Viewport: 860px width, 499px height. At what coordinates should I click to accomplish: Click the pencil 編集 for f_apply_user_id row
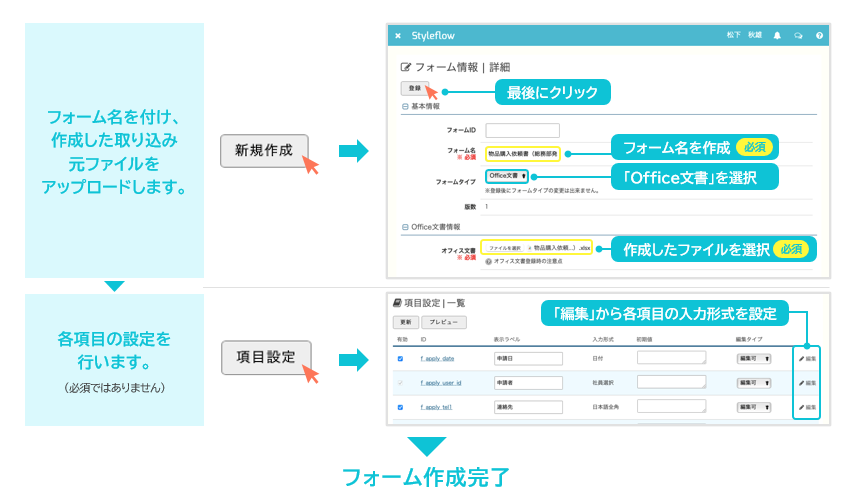point(807,383)
